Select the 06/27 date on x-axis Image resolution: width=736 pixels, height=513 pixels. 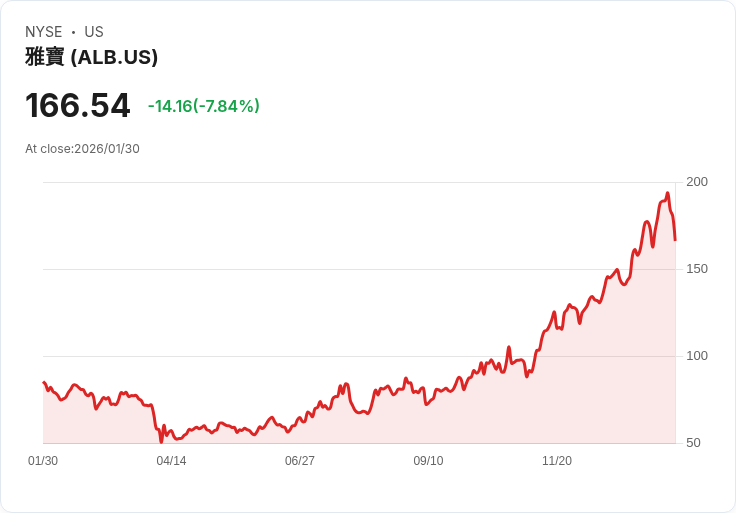(299, 461)
